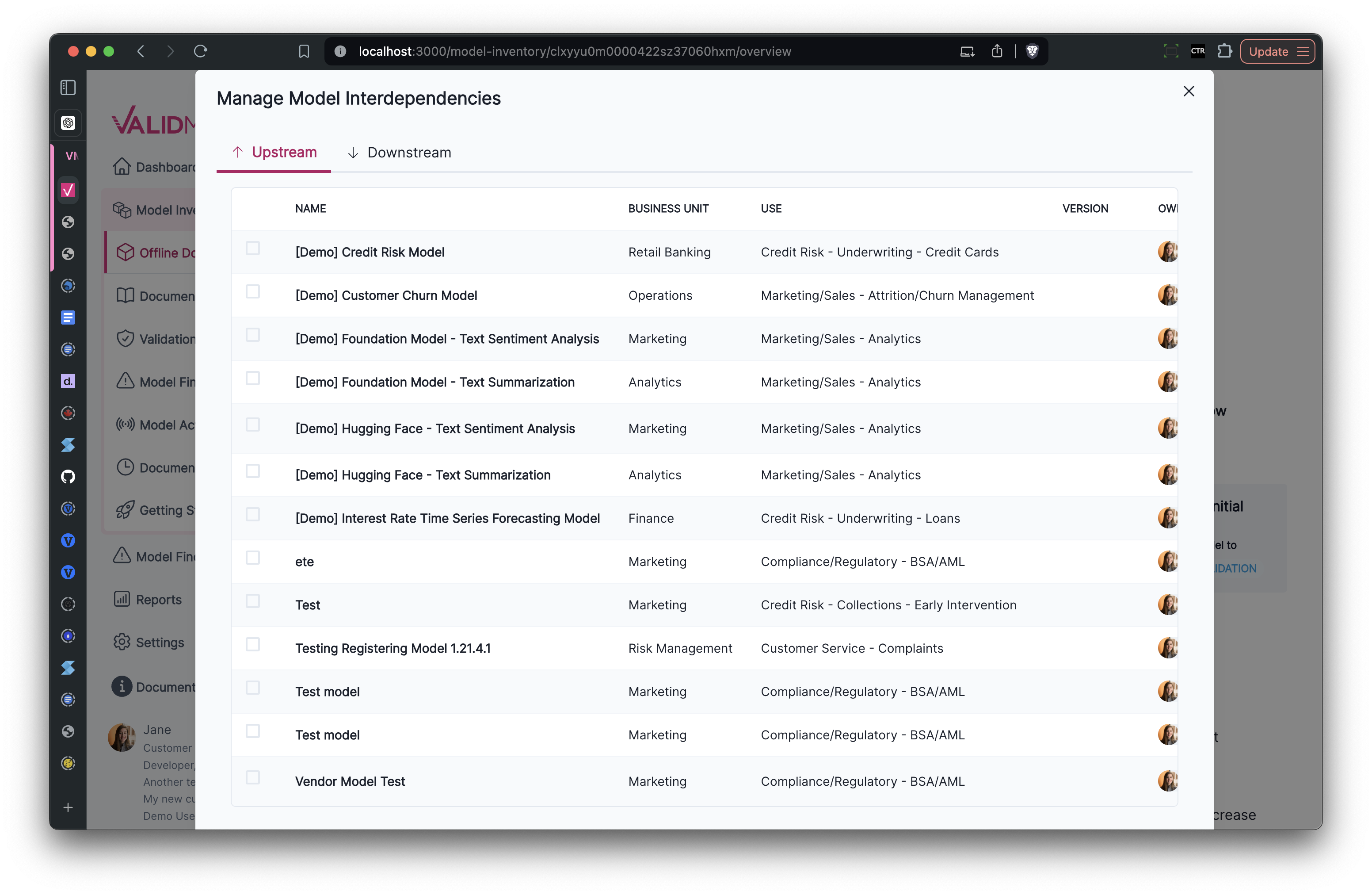Toggle the sidebar panel collapse control

68,87
